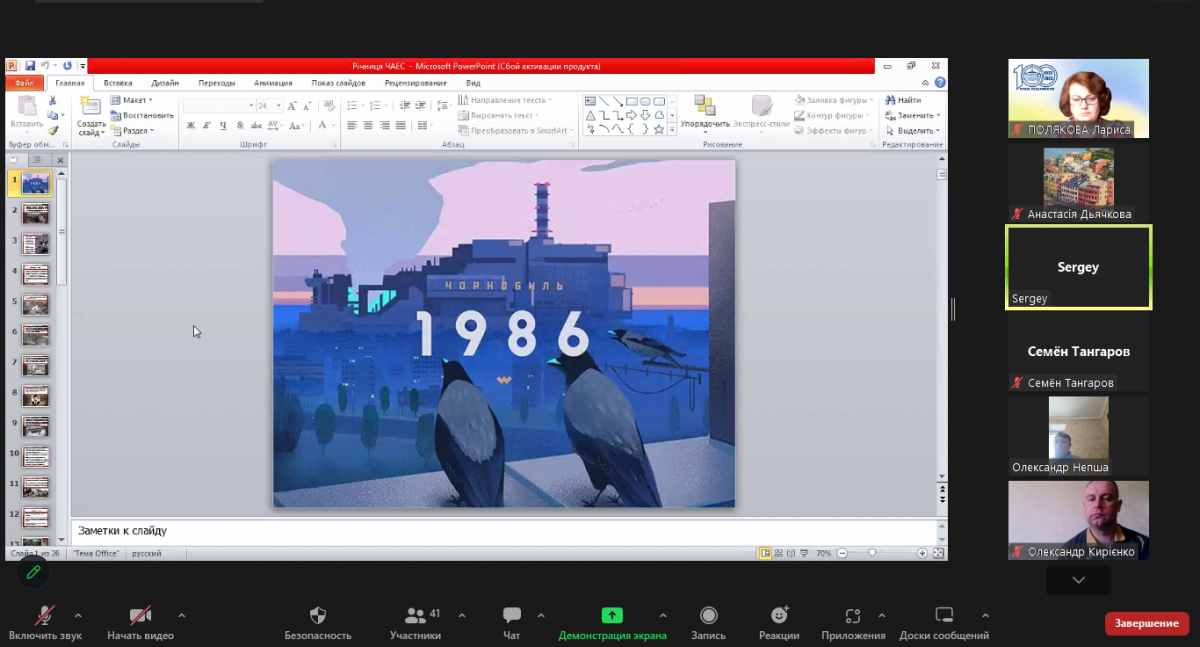Open Доски сообщений whiteboards
This screenshot has height=647, width=1200.
944,616
